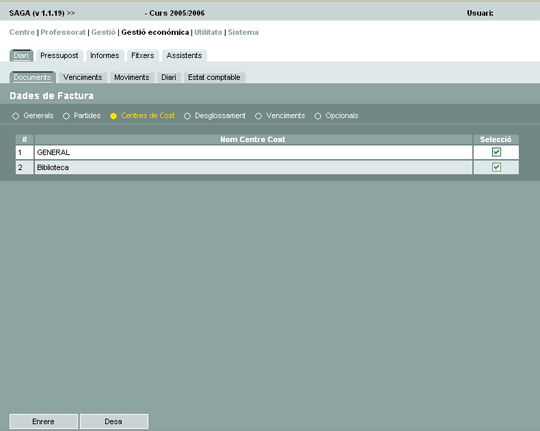The image size is (540, 431).
Task: Open the Informes tab
Action: 105,55
